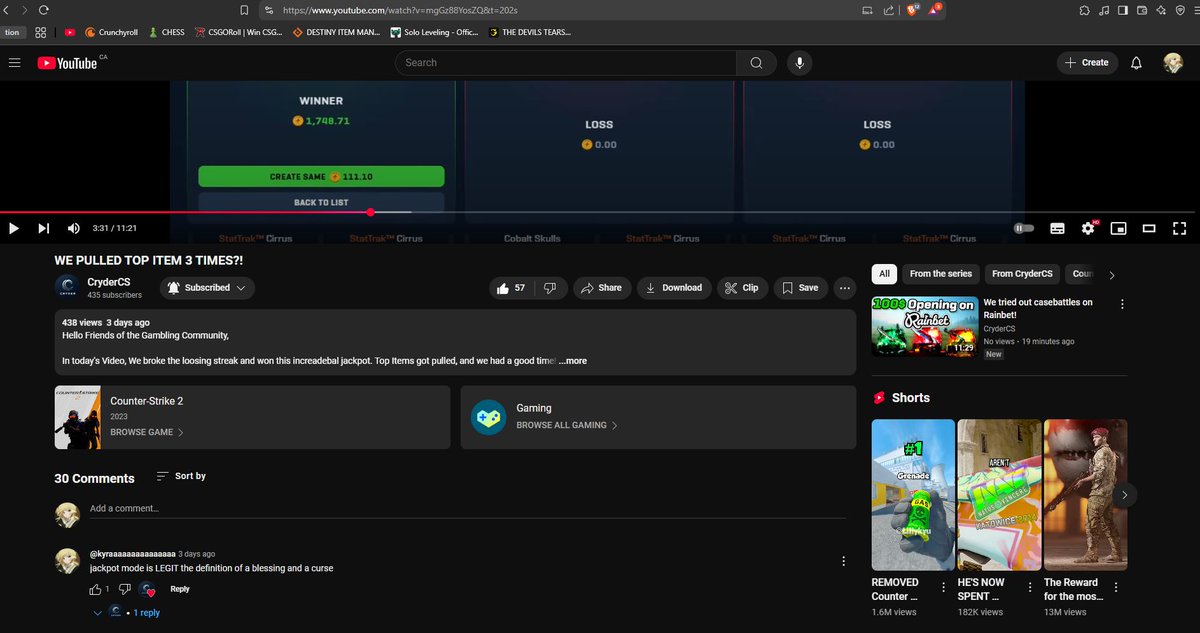Switch to miniplayer mode
Image resolution: width=1200 pixels, height=633 pixels.
point(1118,228)
